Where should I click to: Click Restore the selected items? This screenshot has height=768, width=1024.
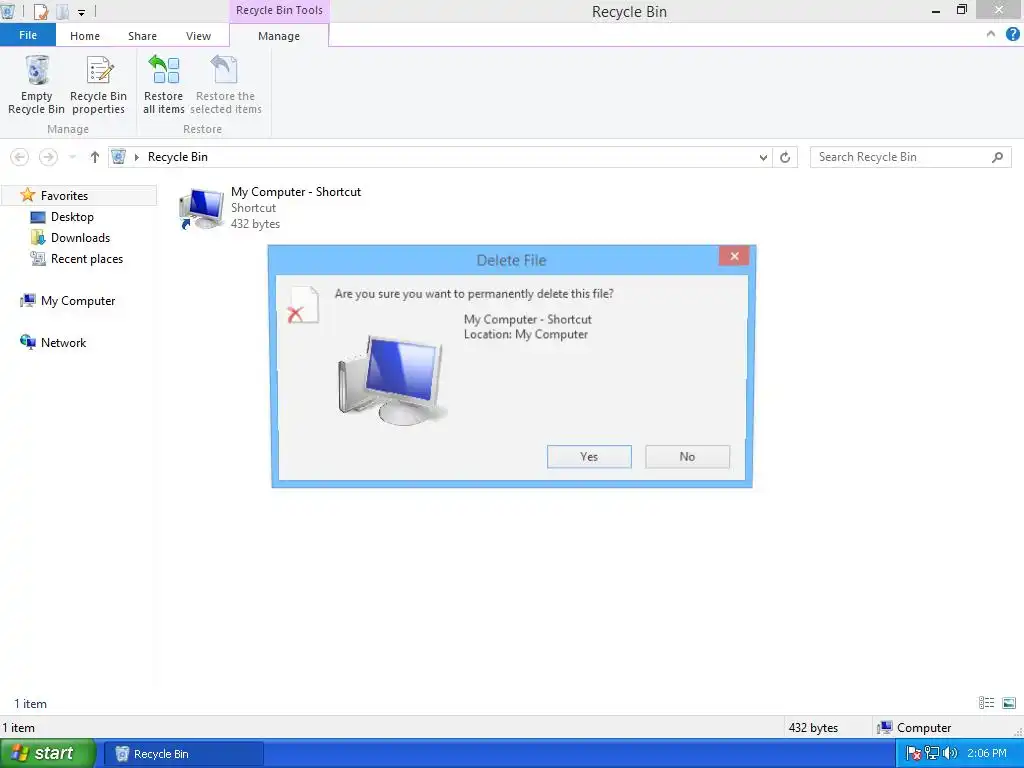coord(225,86)
